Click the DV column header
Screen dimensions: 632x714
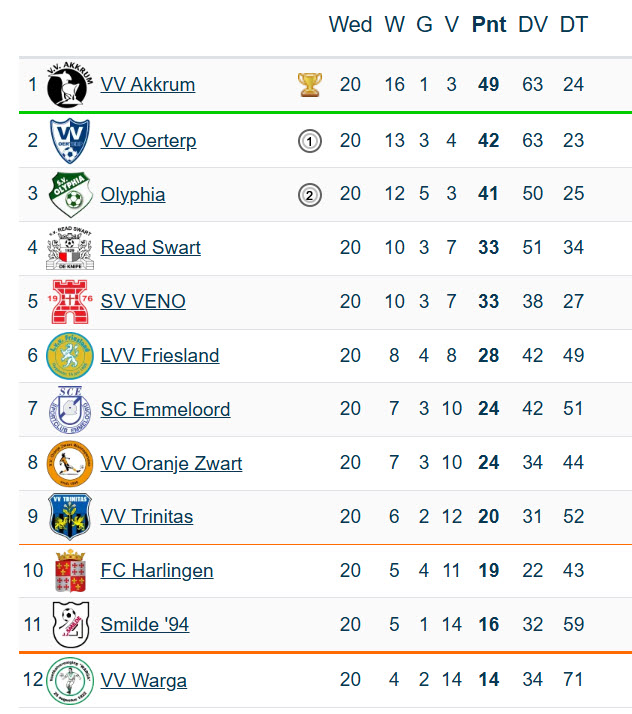tap(533, 25)
